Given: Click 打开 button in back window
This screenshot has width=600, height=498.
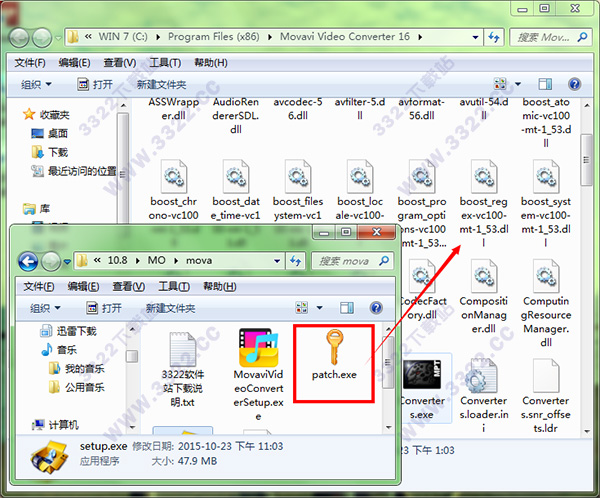Looking at the screenshot, I should coord(95,84).
